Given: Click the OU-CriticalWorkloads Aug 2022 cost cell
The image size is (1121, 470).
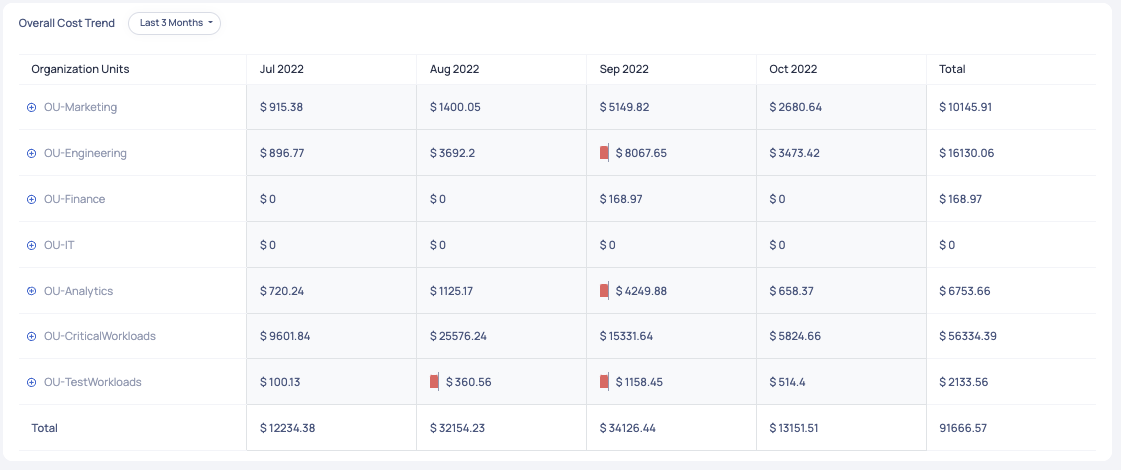Looking at the screenshot, I should (x=458, y=337).
